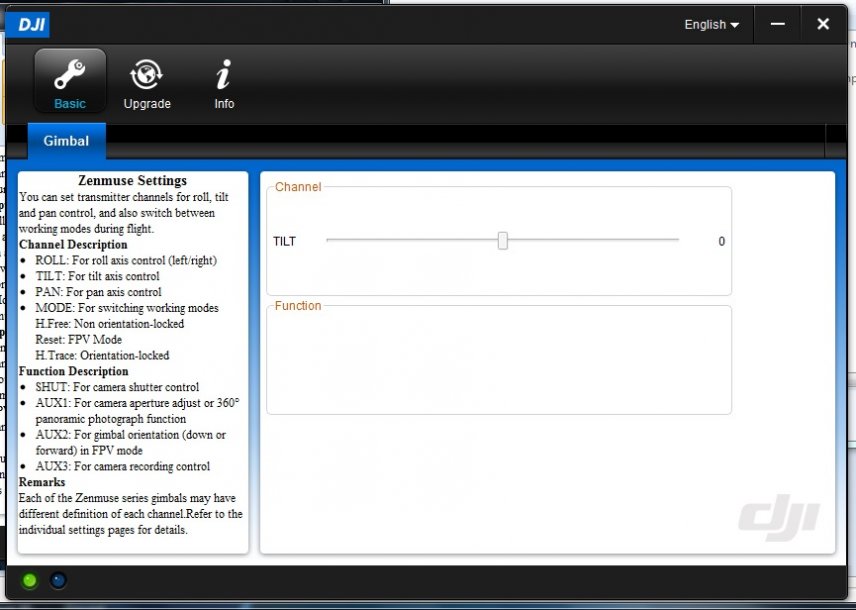Click the Channel group label

pos(298,187)
